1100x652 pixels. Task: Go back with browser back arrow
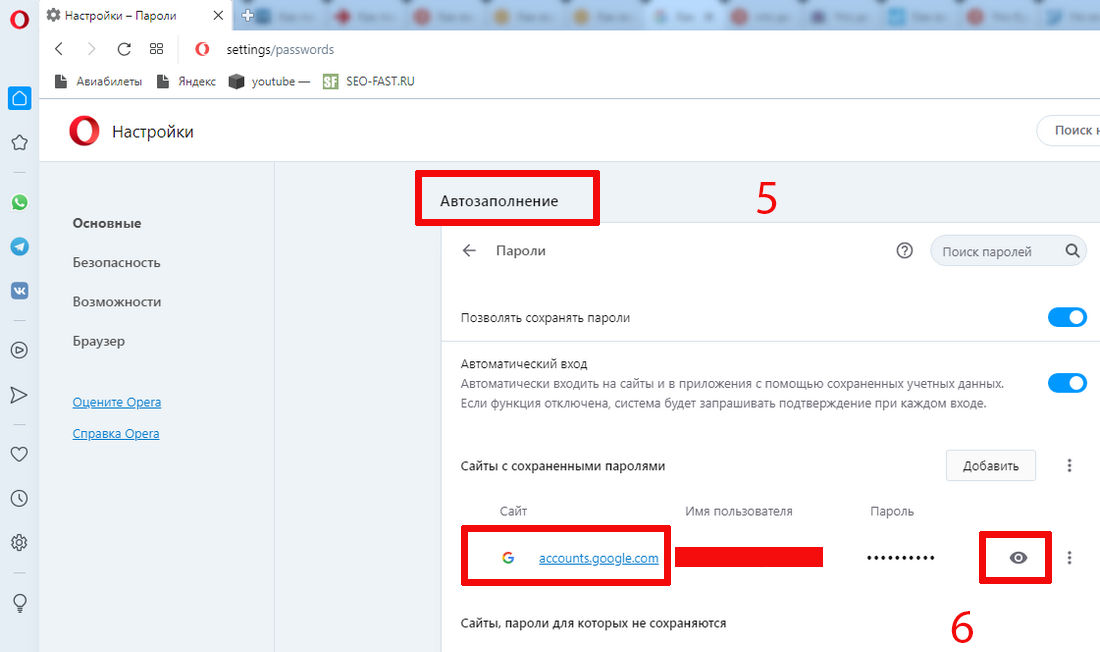(x=59, y=48)
